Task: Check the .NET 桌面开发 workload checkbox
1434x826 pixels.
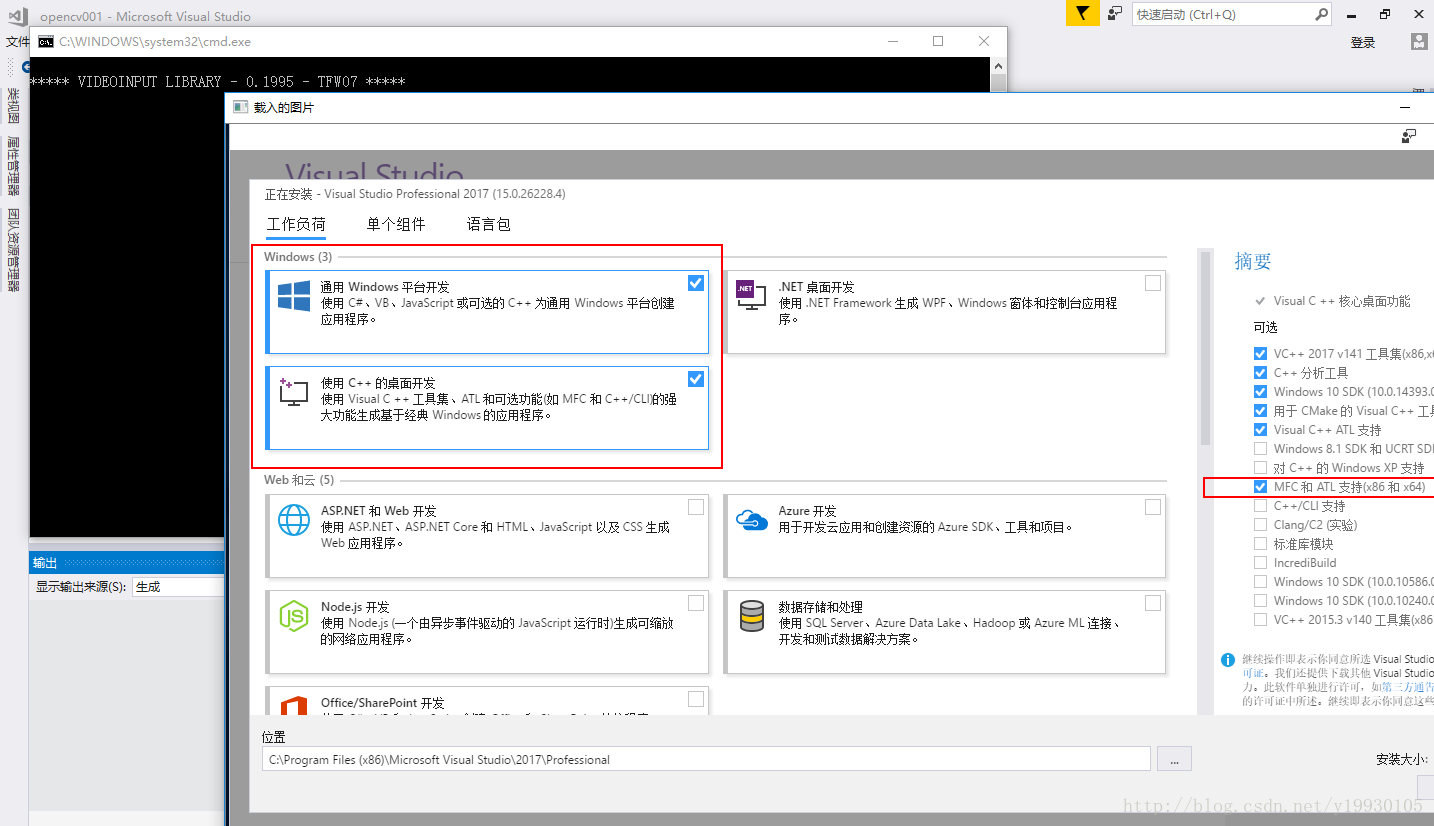Action: (x=1153, y=283)
